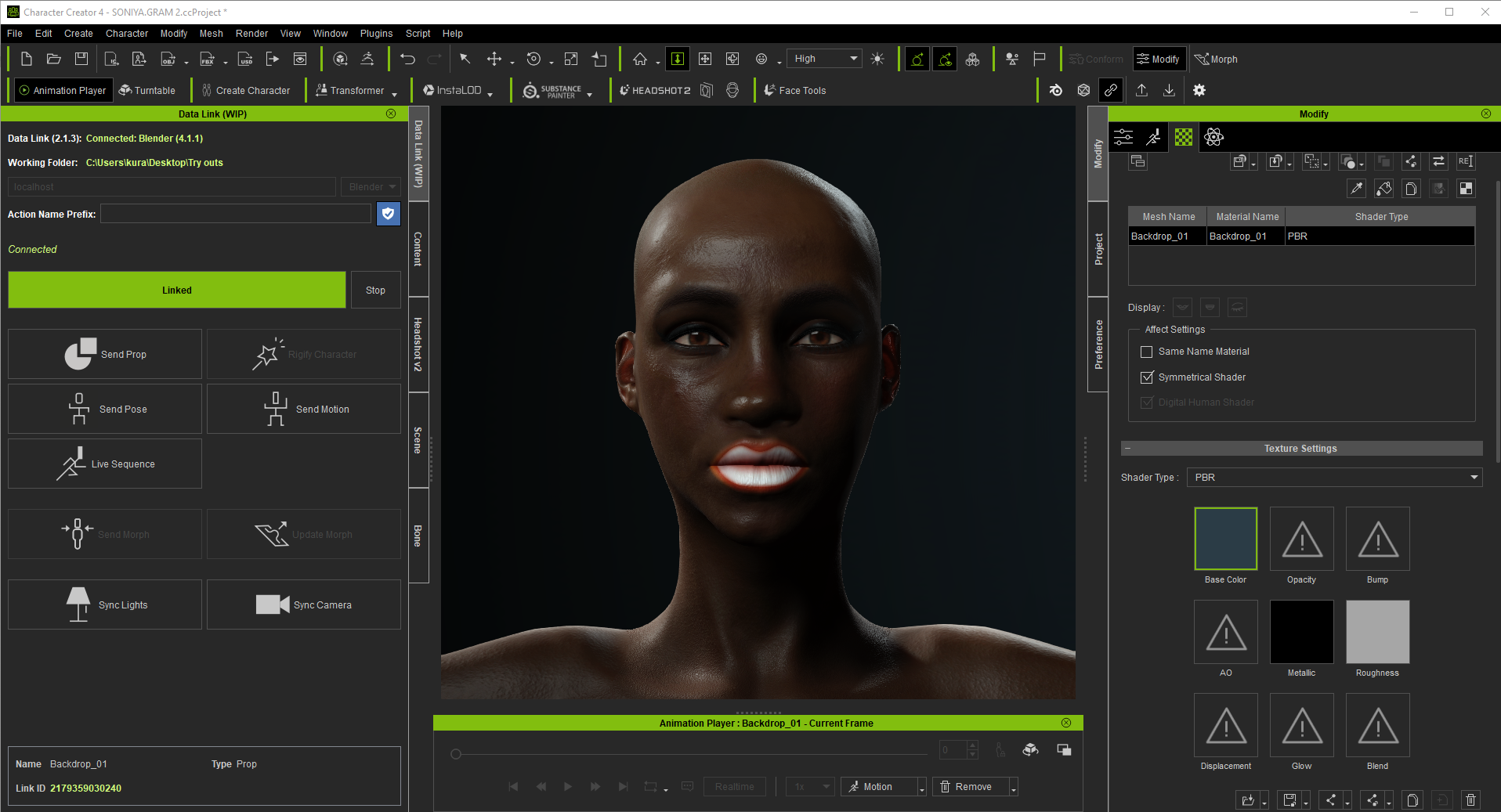Toggle the Symmetrical Shader checkbox
This screenshot has height=812, width=1501.
pos(1147,377)
